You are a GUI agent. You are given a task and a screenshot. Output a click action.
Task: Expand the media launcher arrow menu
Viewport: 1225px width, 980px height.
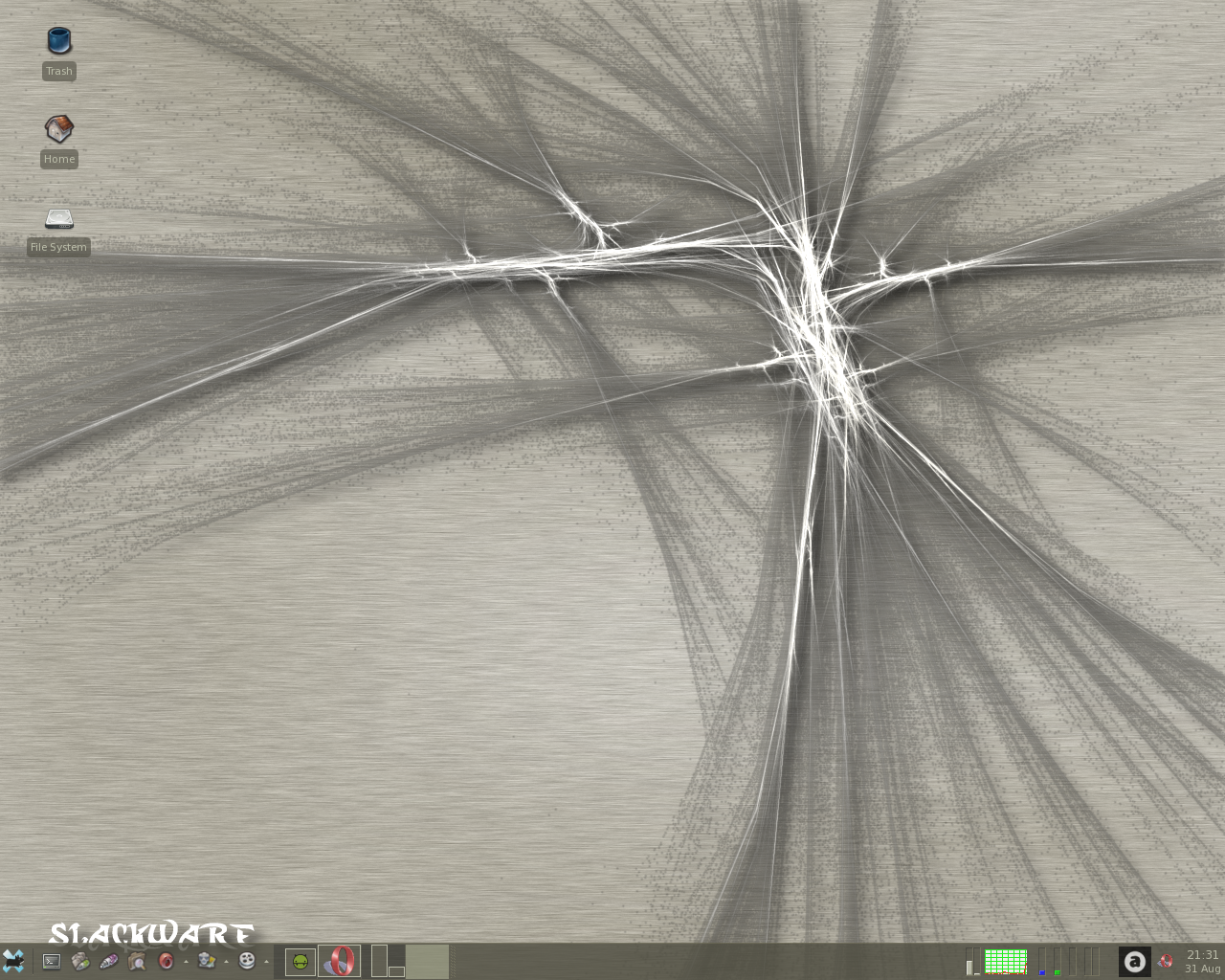click(266, 961)
